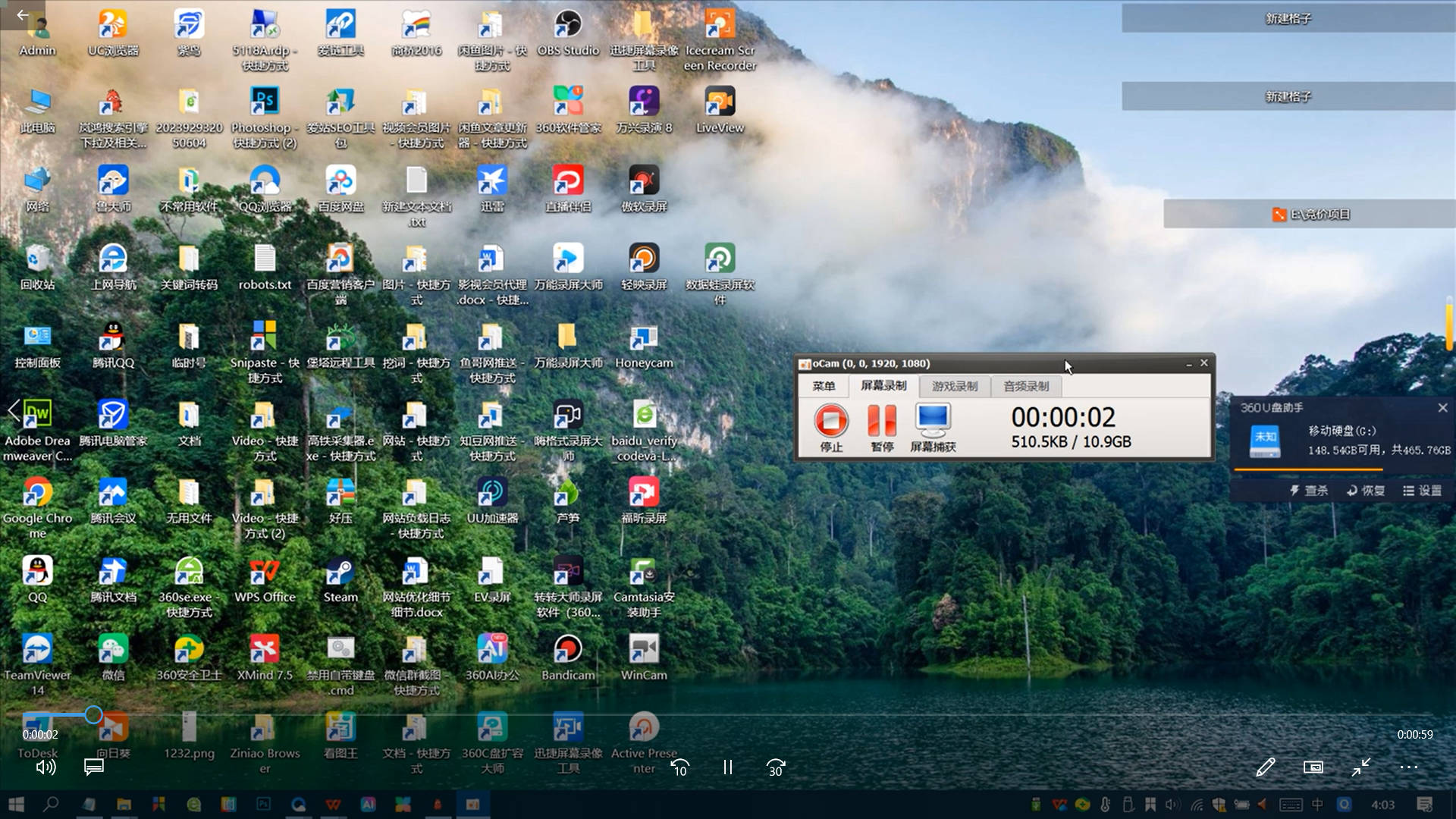This screenshot has width=1456, height=819.
Task: Switch to the 音频录制 tab
Action: (x=1026, y=386)
